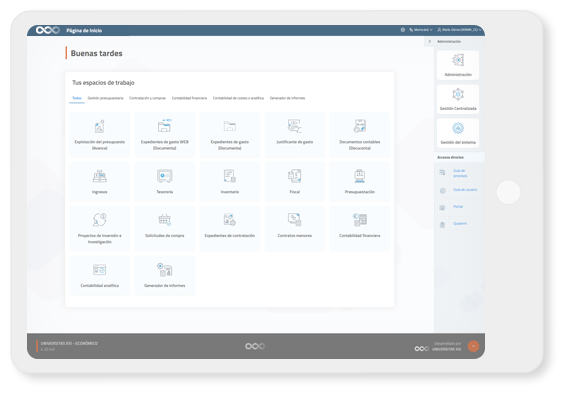The image size is (564, 394).
Task: Open the María Gómez user menu
Action: 459,30
